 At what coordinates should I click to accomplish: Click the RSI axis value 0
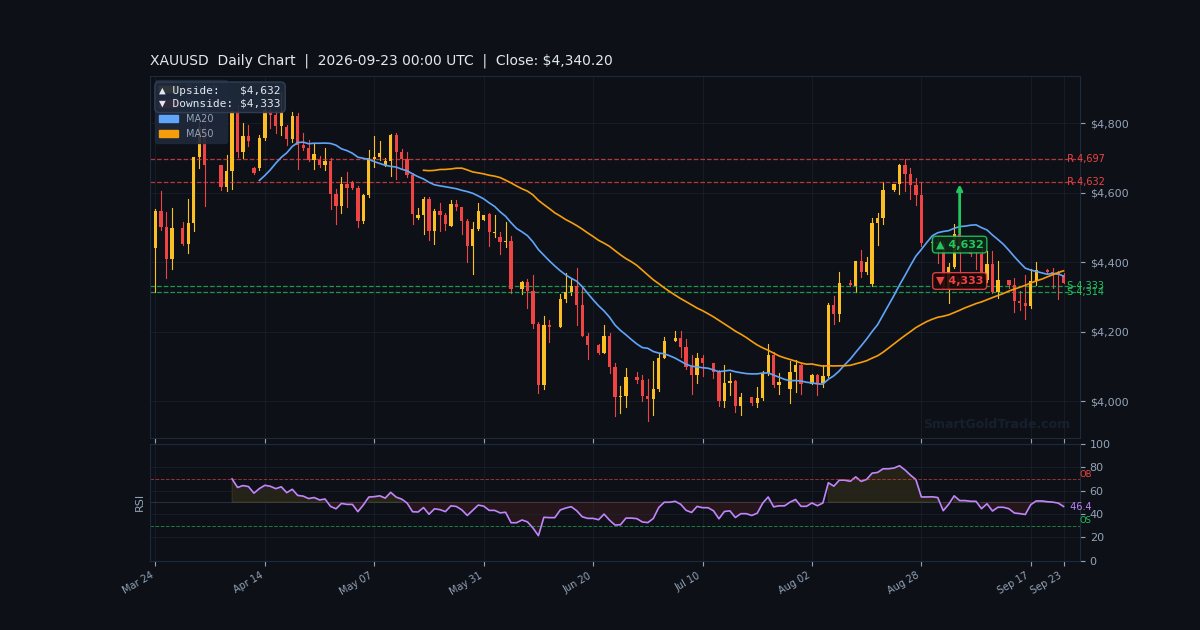[1093, 561]
